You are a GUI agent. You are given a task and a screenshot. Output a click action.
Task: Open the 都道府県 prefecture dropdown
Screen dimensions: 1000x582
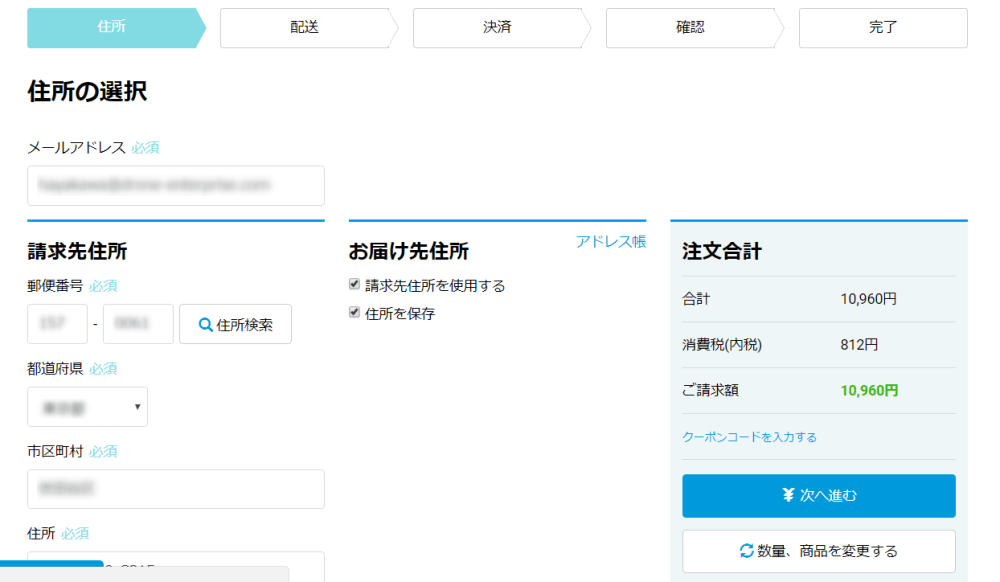pos(87,407)
